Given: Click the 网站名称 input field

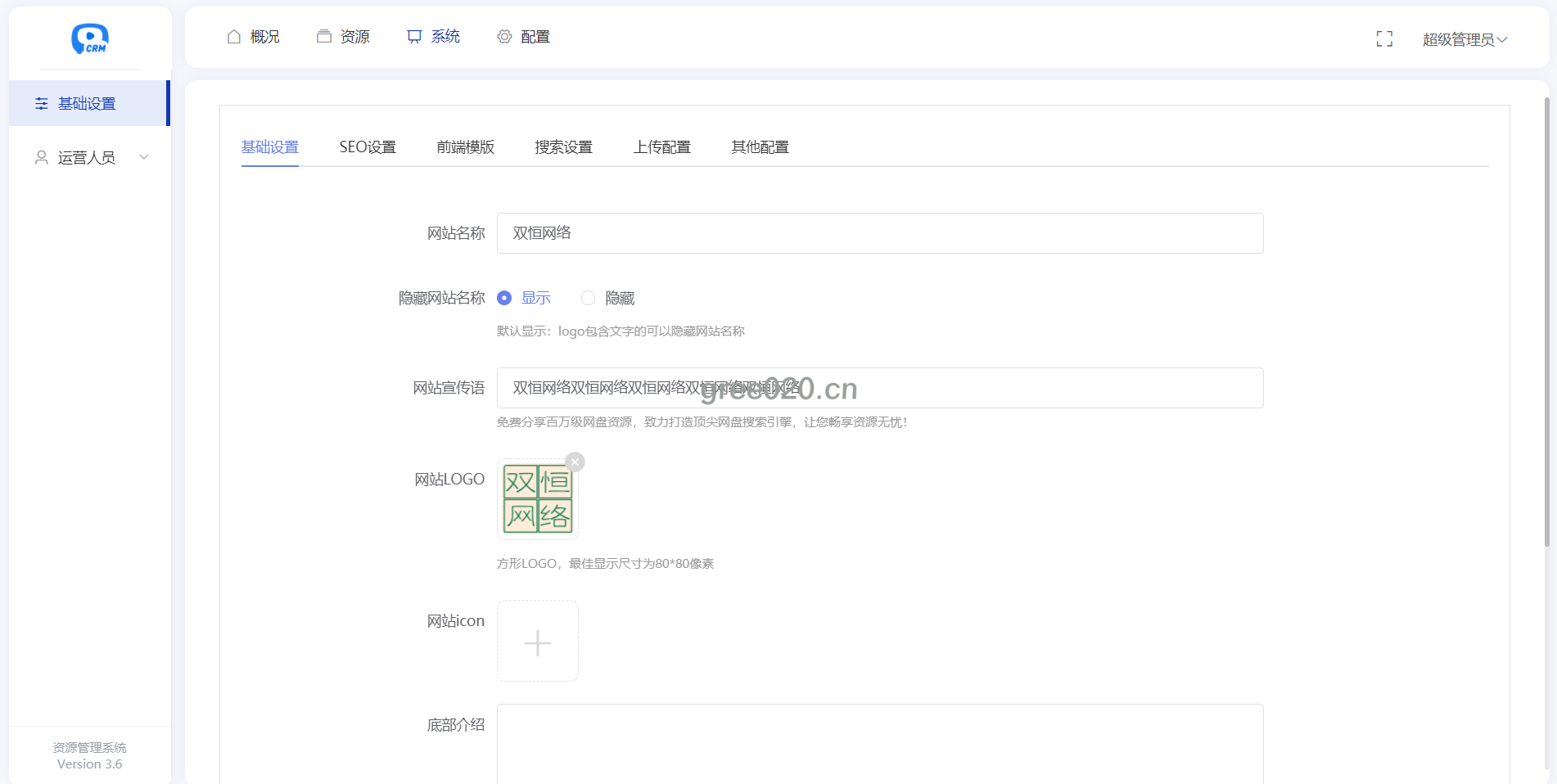Looking at the screenshot, I should click(x=880, y=233).
